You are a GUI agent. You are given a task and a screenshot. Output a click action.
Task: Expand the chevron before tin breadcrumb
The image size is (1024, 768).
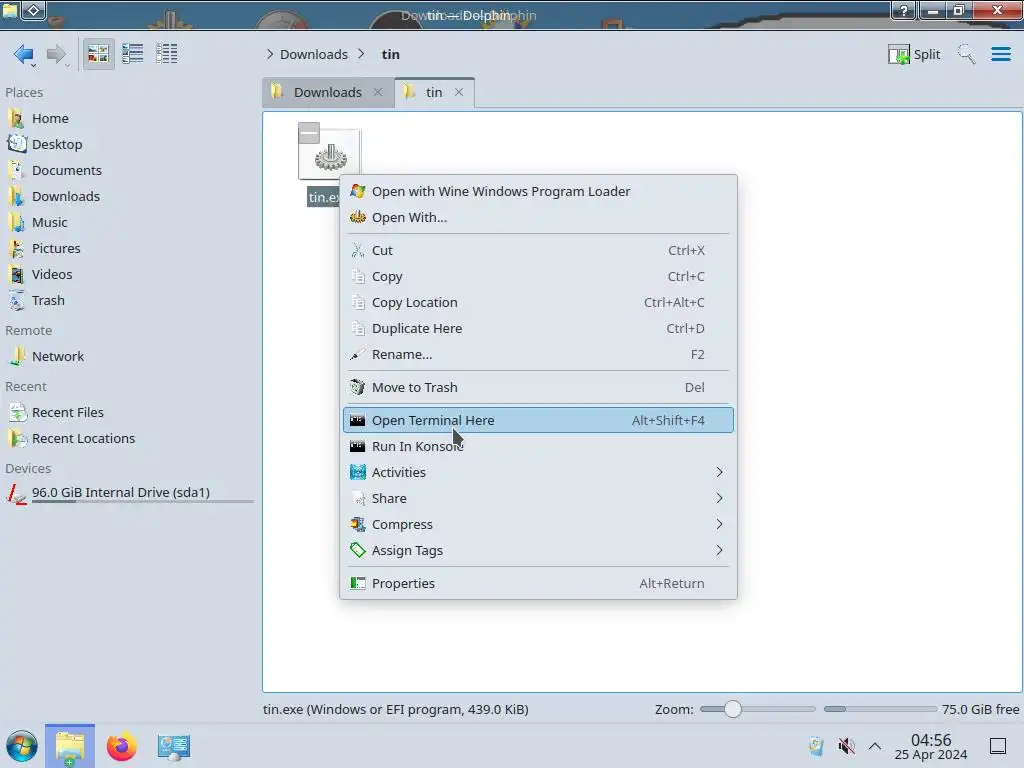[361, 54]
